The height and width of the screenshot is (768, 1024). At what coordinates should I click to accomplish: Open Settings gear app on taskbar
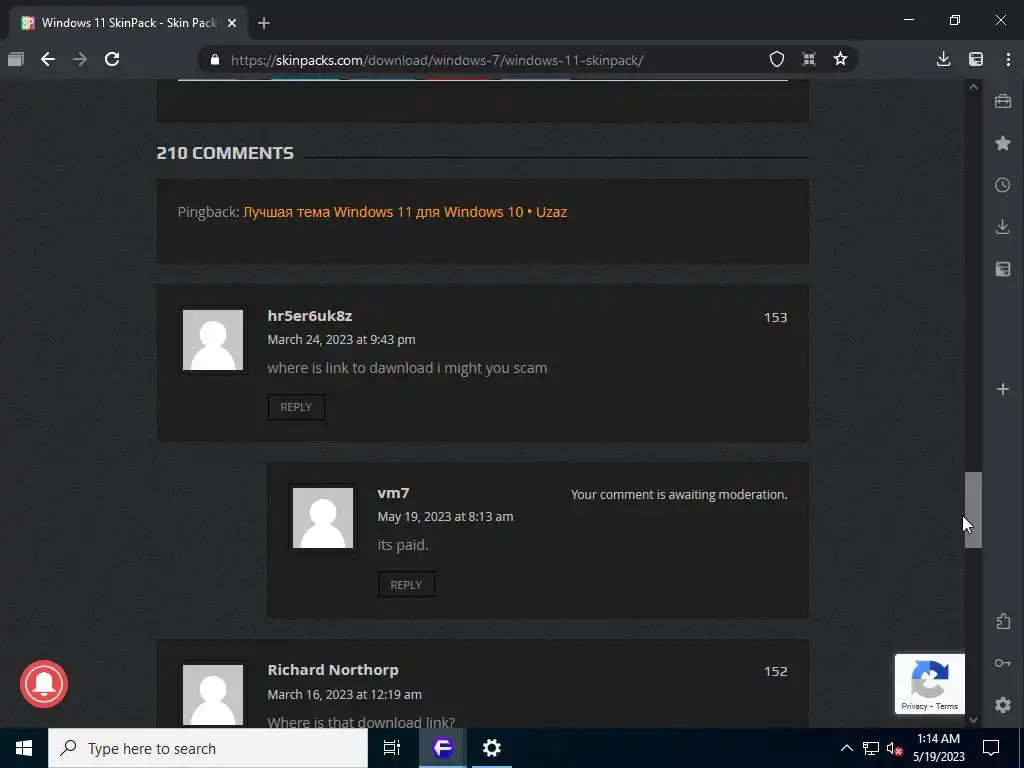491,748
